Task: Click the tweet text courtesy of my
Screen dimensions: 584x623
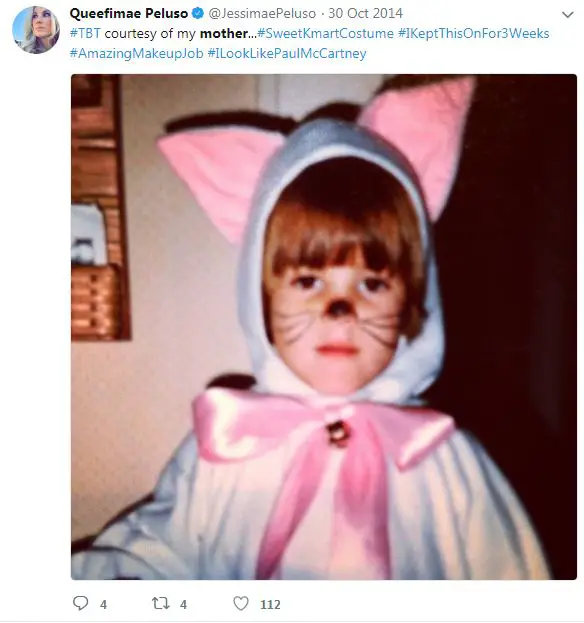Action: pyautogui.click(x=150, y=33)
